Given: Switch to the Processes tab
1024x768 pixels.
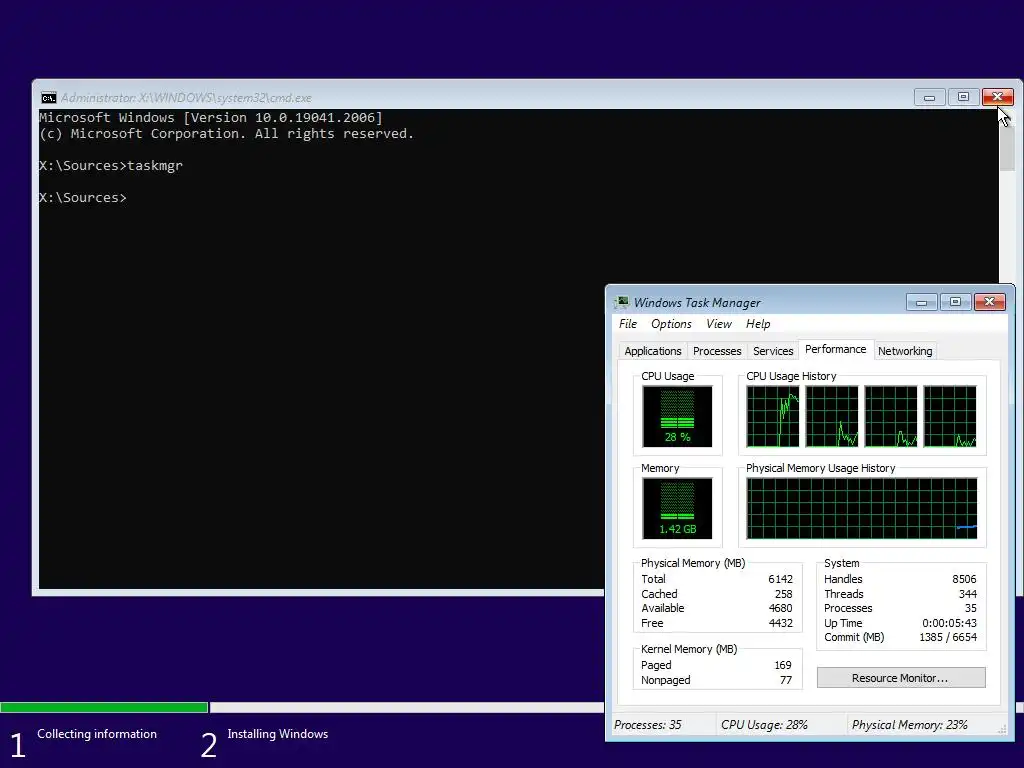Looking at the screenshot, I should coord(716,351).
